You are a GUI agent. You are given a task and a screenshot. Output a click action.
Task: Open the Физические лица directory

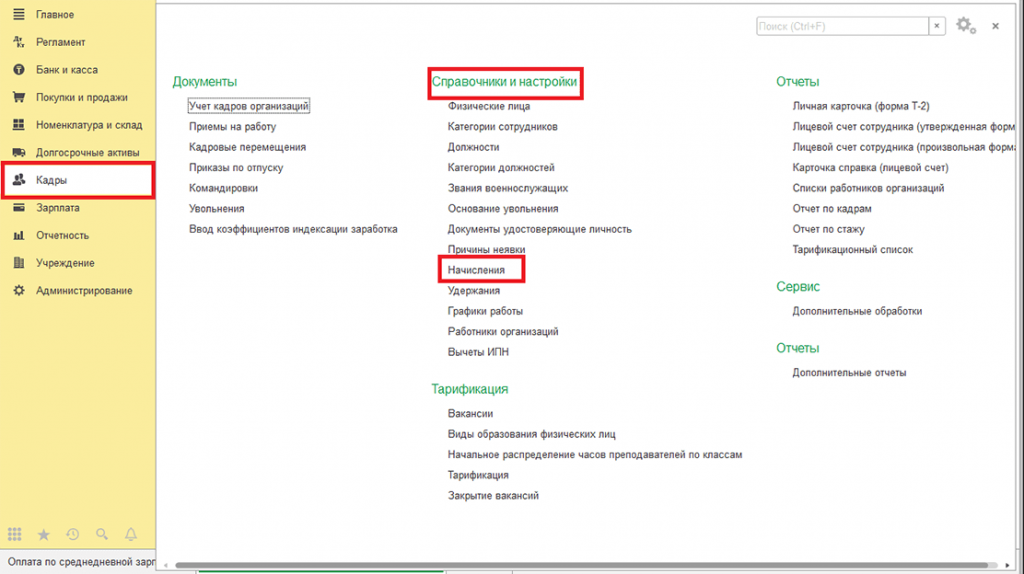click(x=489, y=106)
